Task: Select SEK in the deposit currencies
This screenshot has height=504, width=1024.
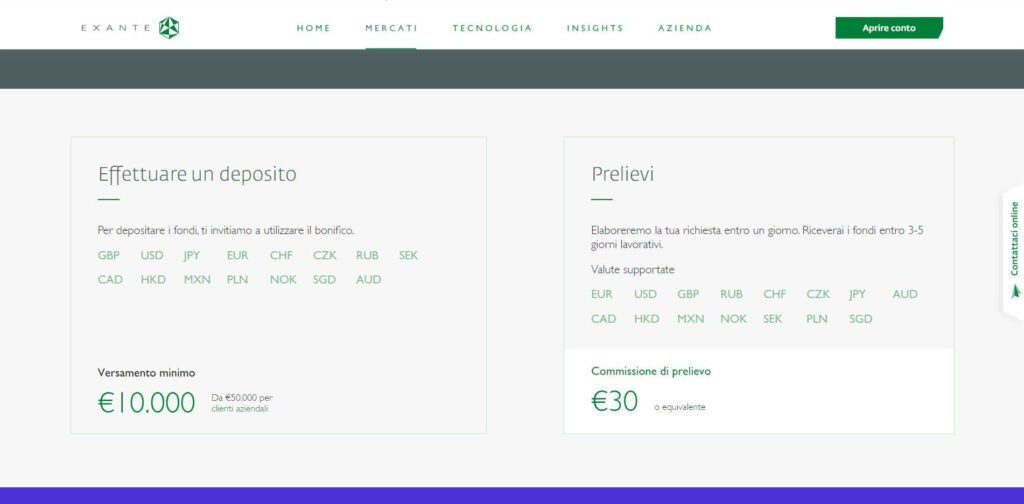Action: (408, 255)
